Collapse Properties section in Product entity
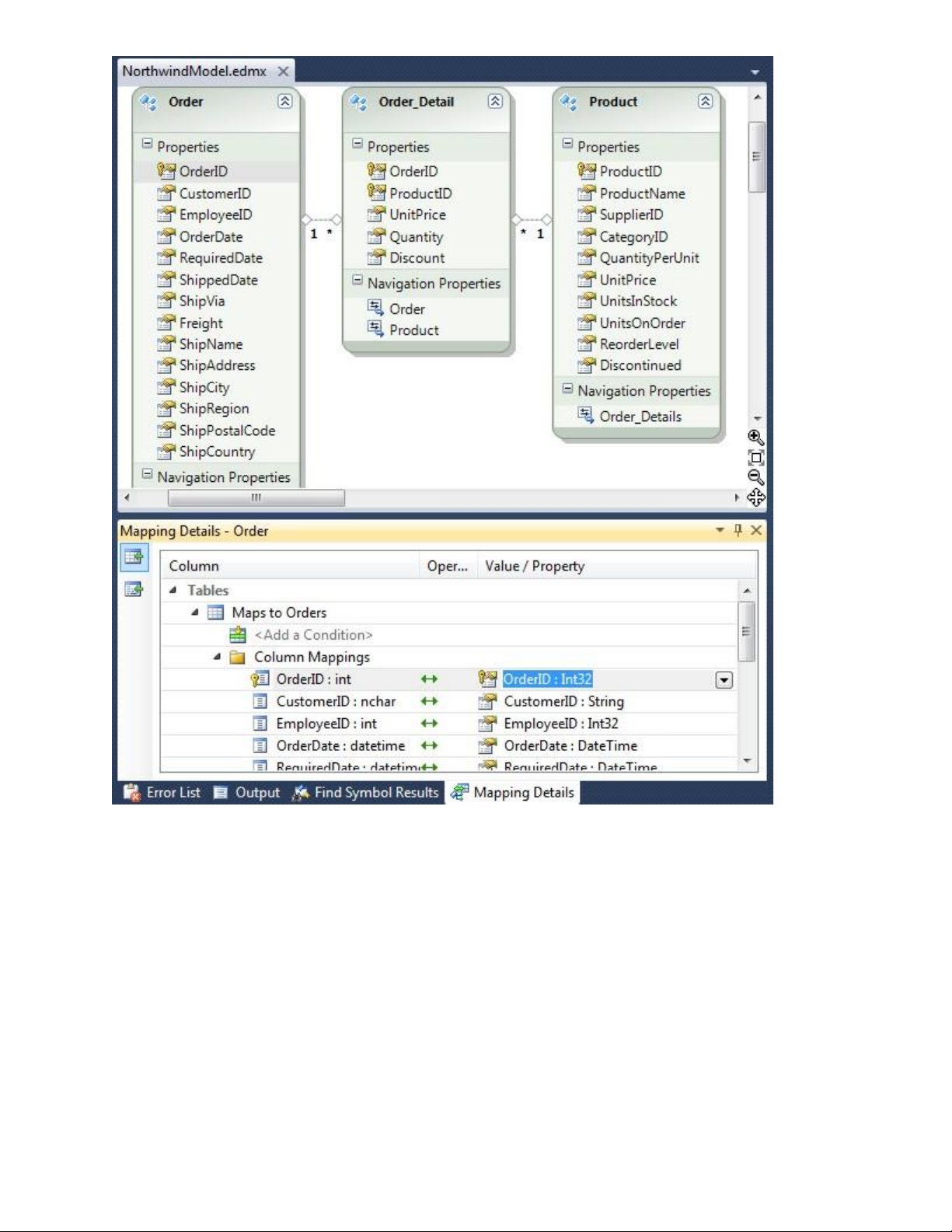The image size is (952, 1232). point(567,144)
